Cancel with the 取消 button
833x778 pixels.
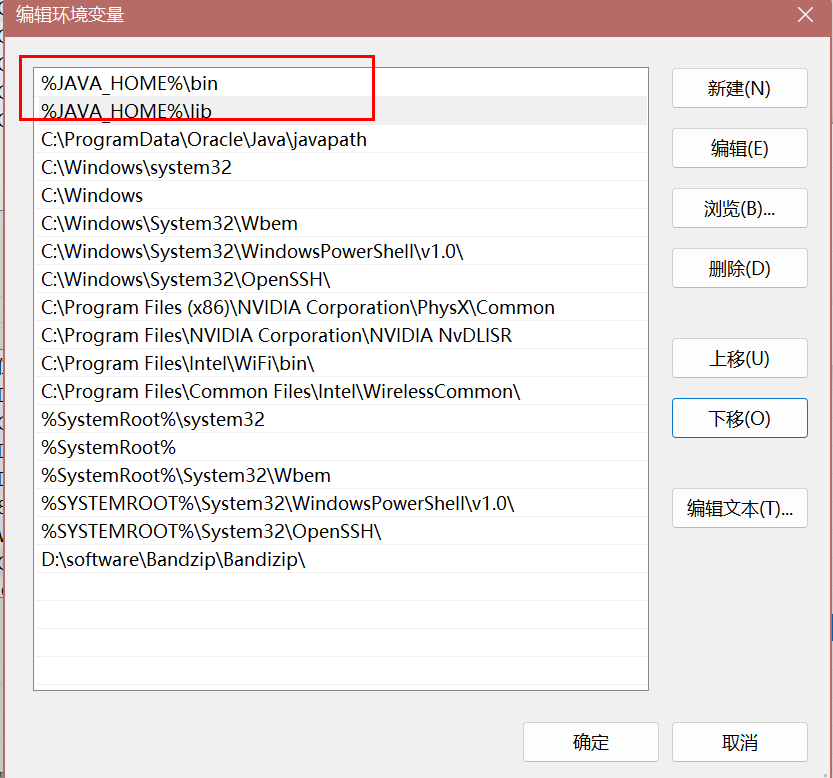(740, 742)
